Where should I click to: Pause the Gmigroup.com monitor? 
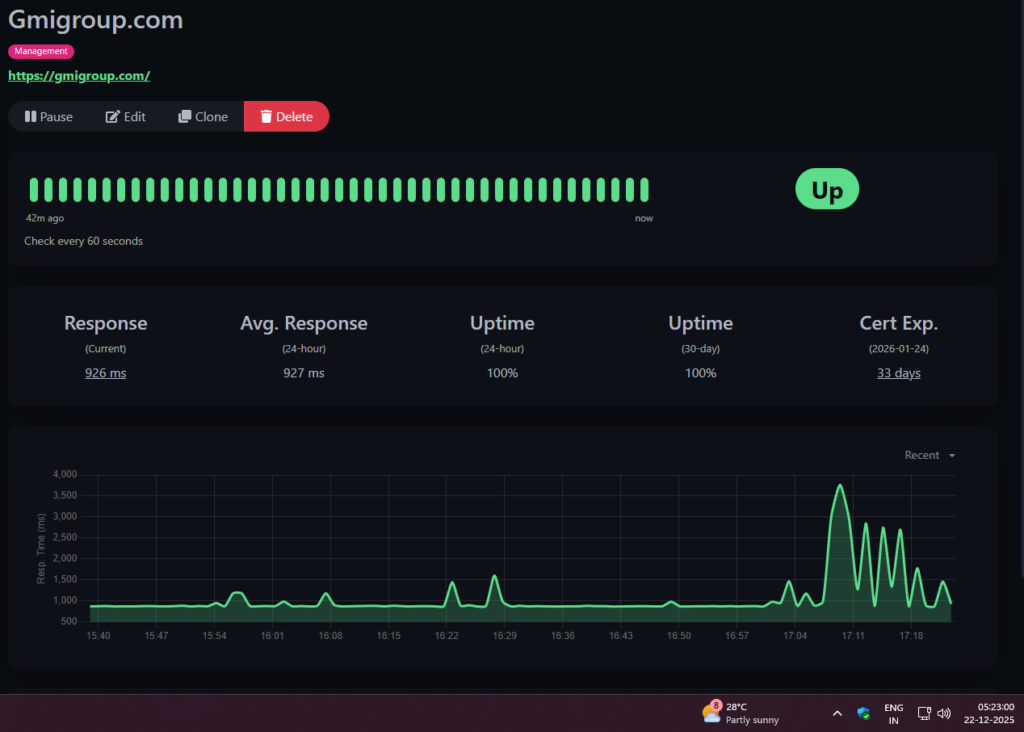(49, 117)
